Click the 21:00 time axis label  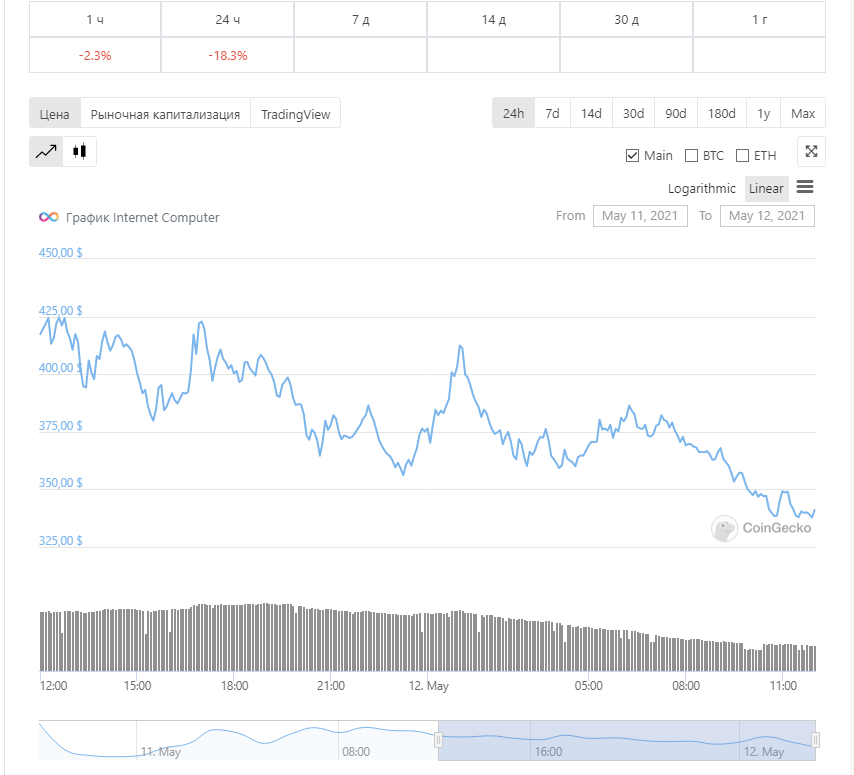[331, 686]
